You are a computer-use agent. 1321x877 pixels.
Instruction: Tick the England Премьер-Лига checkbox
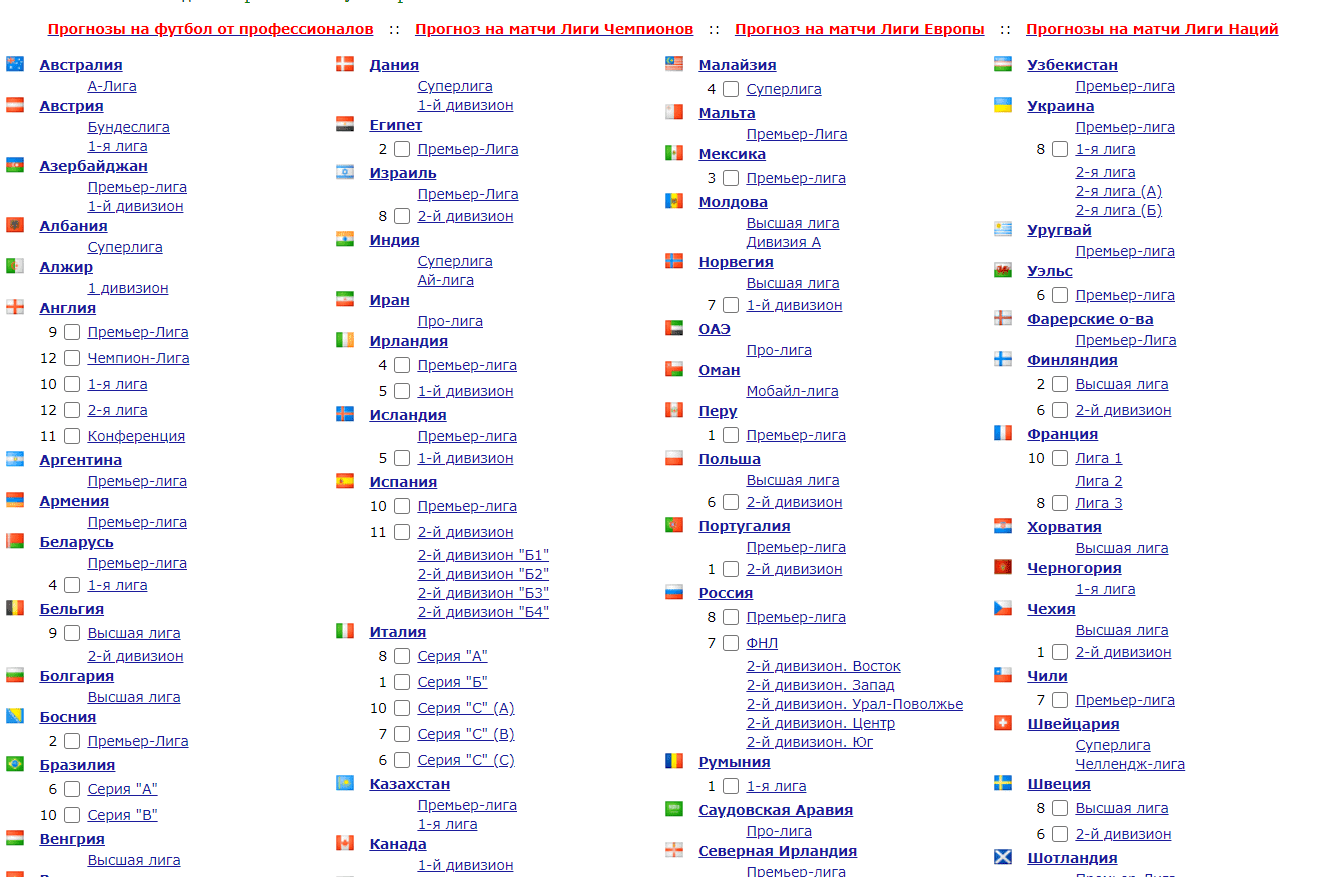pos(72,332)
